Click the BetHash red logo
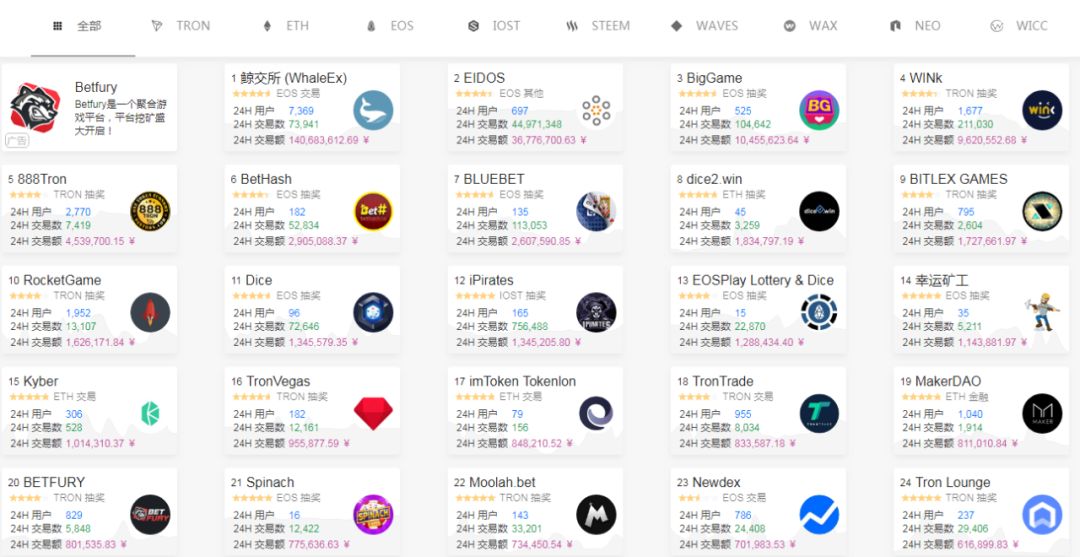Viewport: 1080px width, 557px height. pyautogui.click(x=373, y=211)
